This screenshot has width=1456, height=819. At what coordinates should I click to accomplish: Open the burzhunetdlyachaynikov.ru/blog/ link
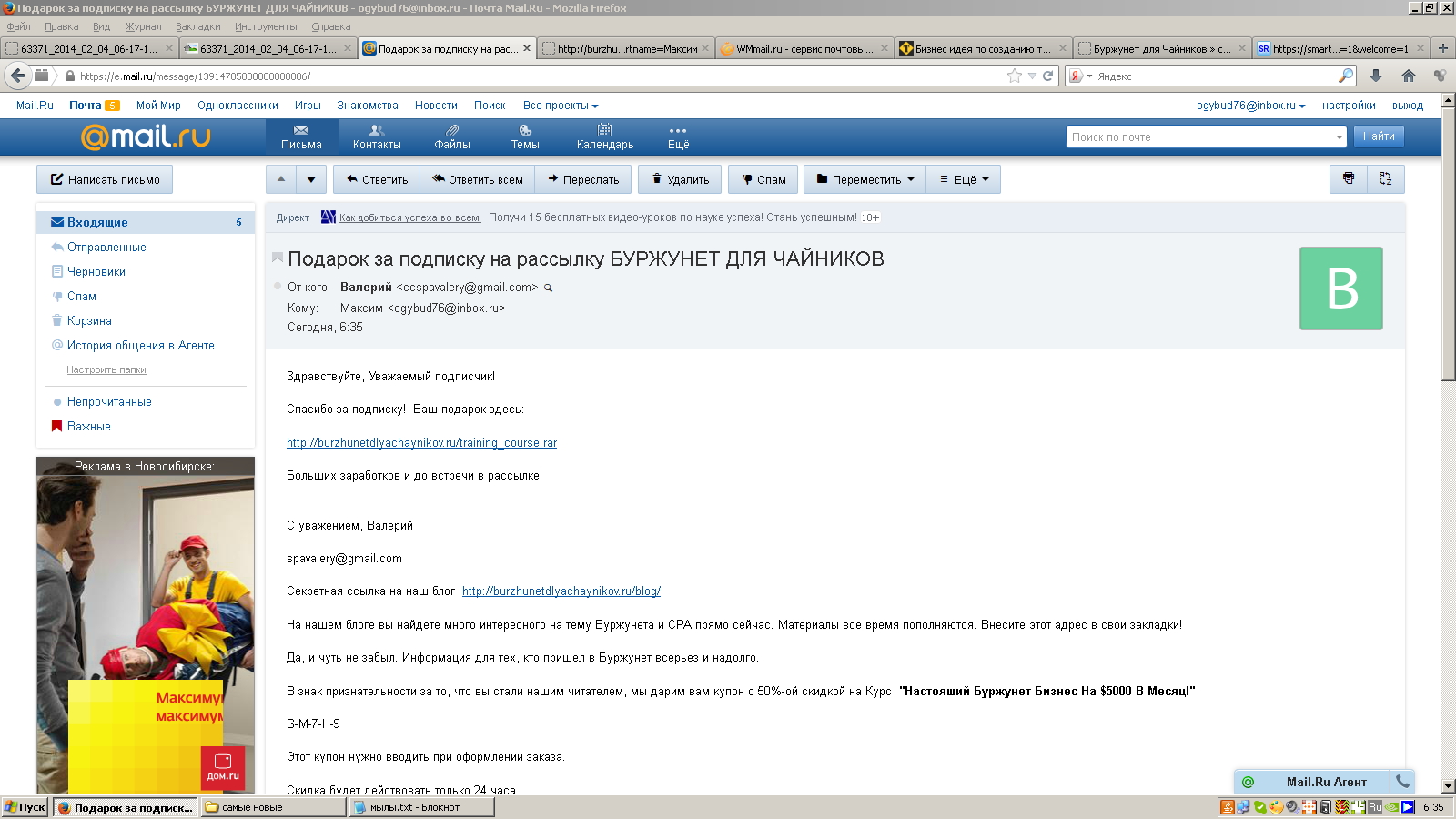[x=561, y=591]
